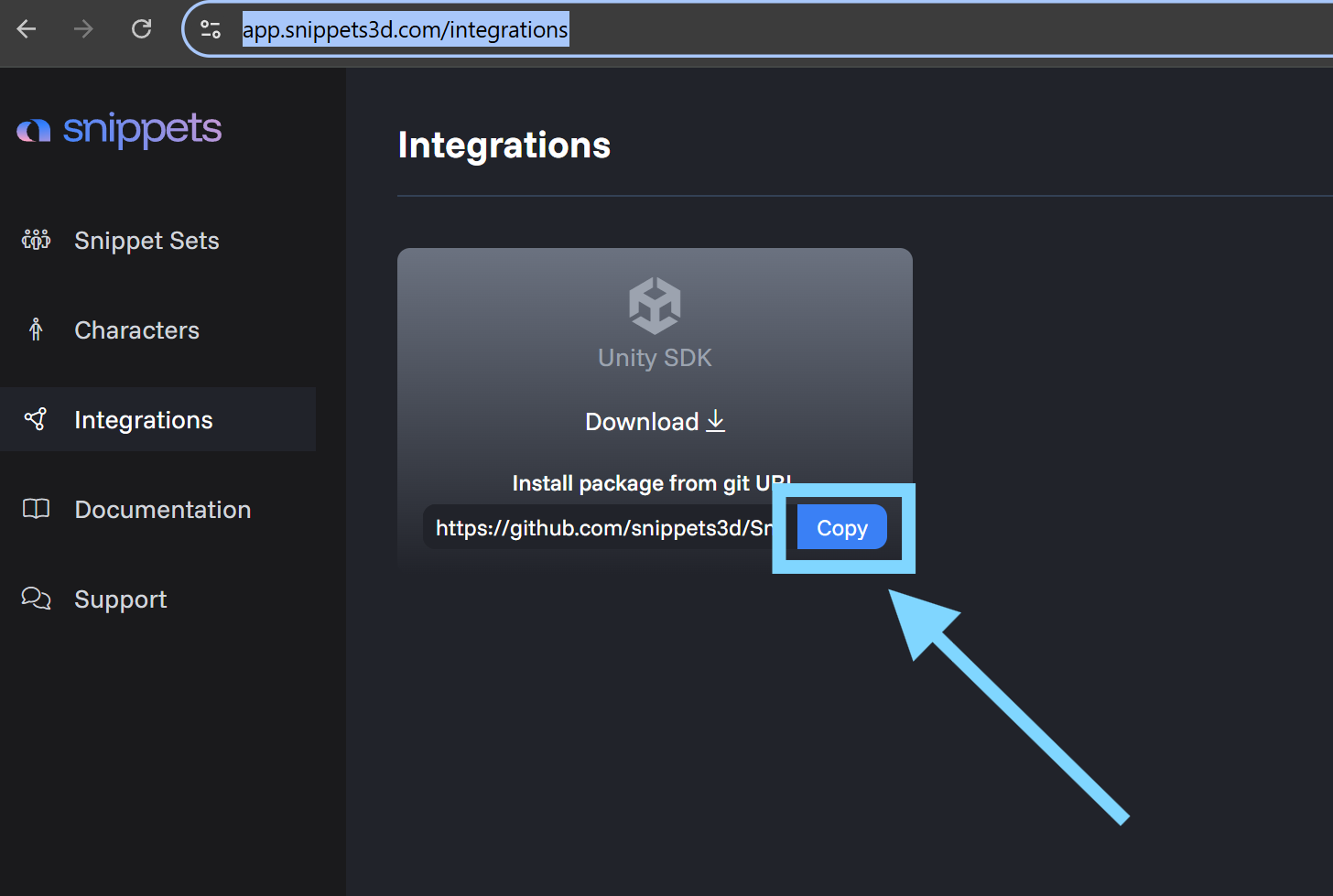This screenshot has height=896, width=1333.
Task: Reload the page with the refresh icon
Action: (x=141, y=29)
